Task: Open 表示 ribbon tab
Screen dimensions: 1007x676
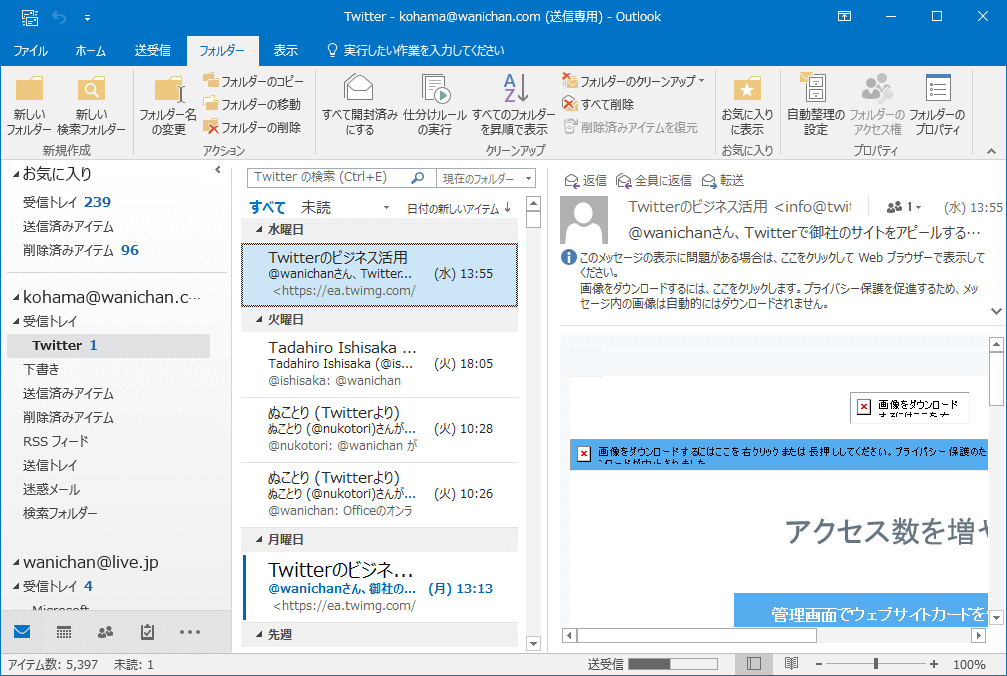Action: coord(285,50)
